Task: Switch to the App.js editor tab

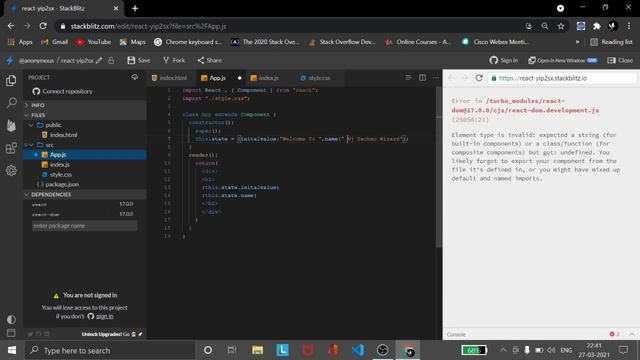Action: [x=220, y=78]
